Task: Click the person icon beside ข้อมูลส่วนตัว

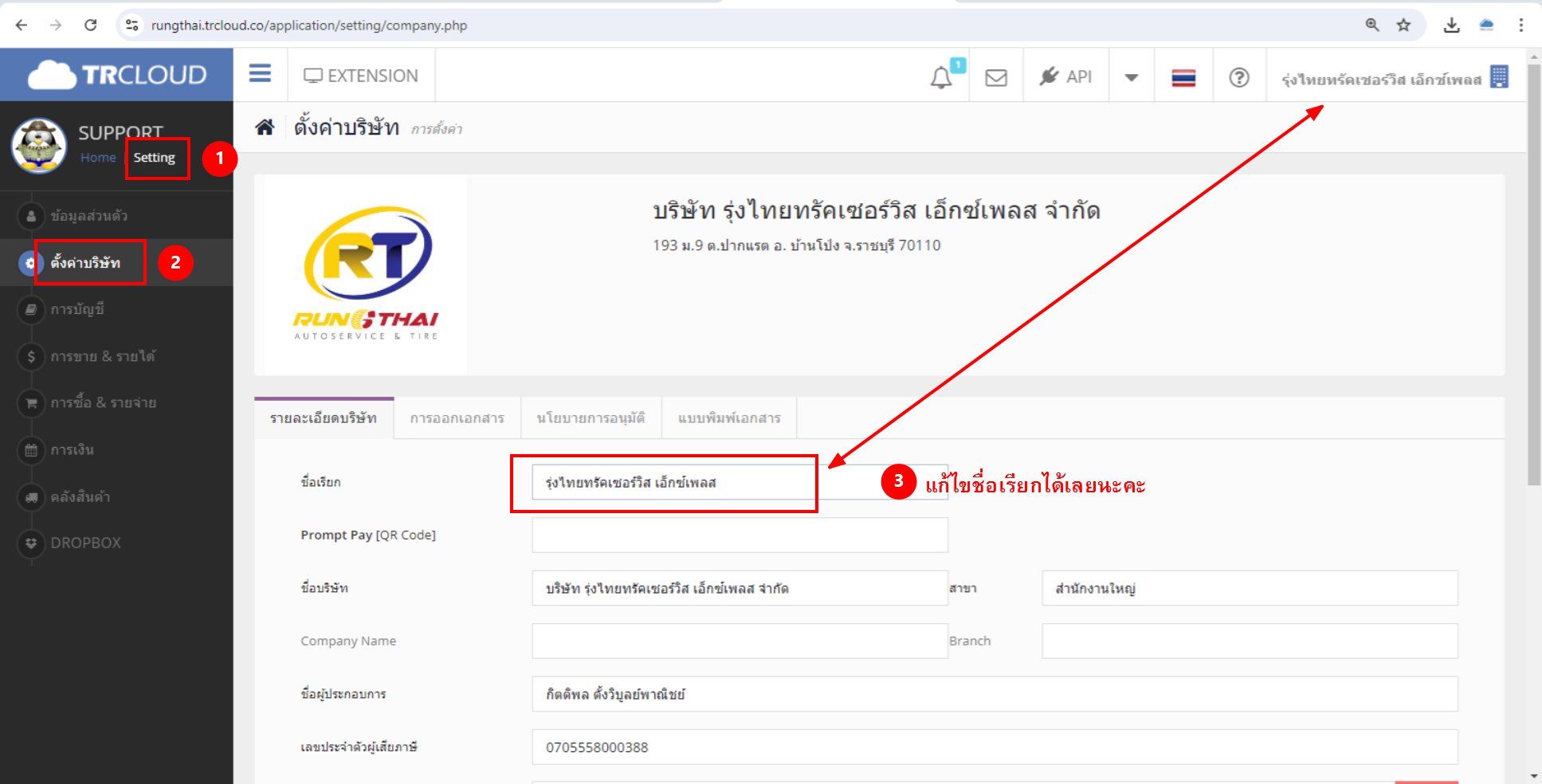Action: pos(31,216)
